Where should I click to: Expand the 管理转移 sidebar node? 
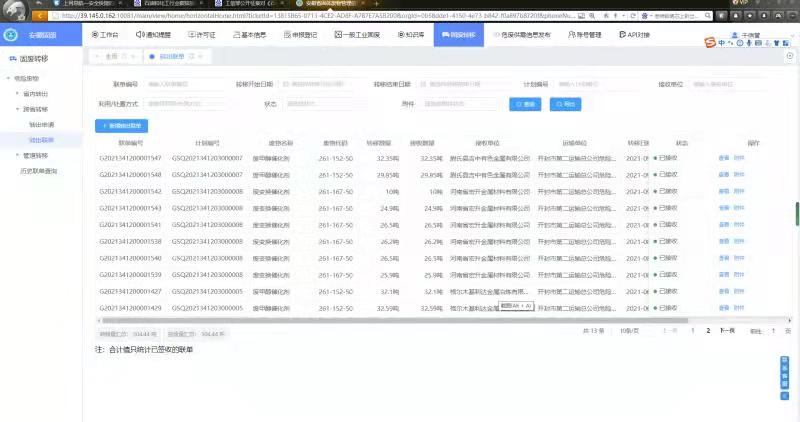point(17,156)
